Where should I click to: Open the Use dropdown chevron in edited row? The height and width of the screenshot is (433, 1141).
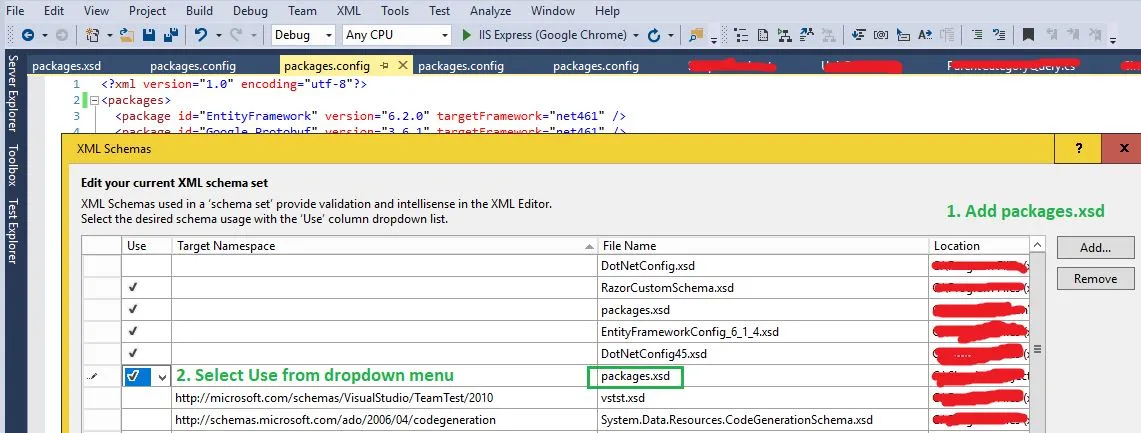(x=162, y=377)
